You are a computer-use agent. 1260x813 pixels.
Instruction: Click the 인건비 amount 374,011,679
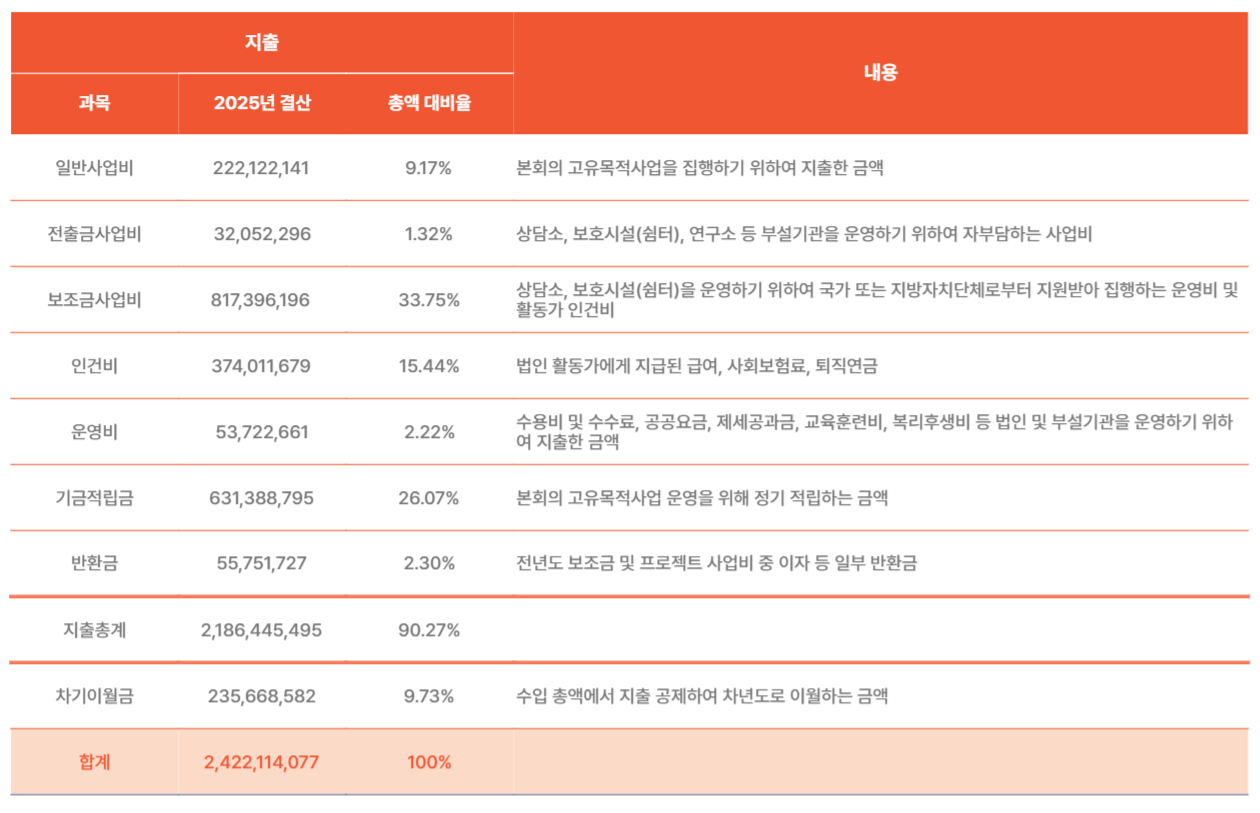261,366
